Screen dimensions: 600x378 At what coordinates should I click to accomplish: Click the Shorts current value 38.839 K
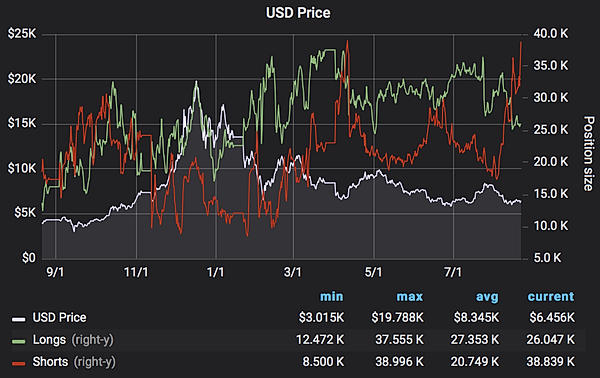[550, 362]
